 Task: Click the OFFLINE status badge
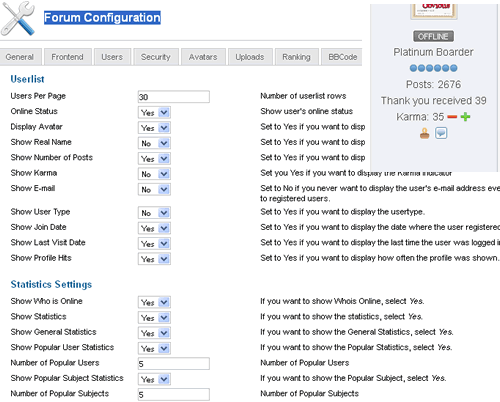click(x=433, y=36)
